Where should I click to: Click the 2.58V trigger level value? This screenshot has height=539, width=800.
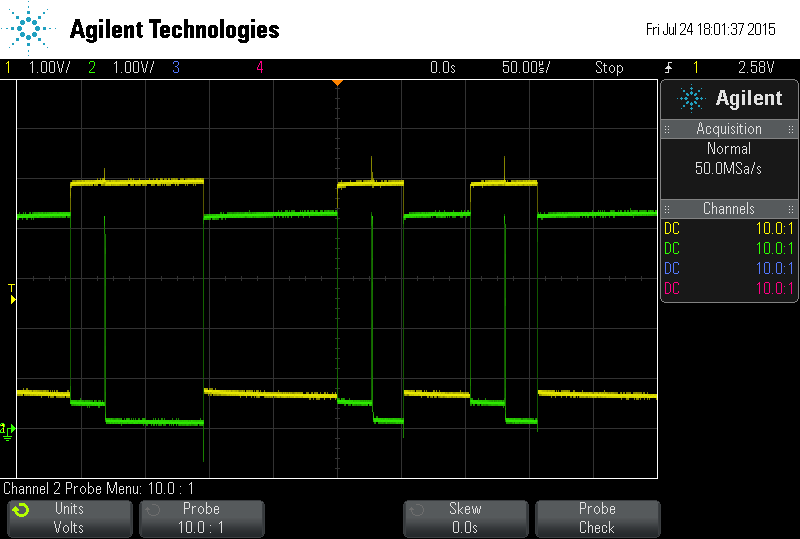pyautogui.click(x=756, y=67)
